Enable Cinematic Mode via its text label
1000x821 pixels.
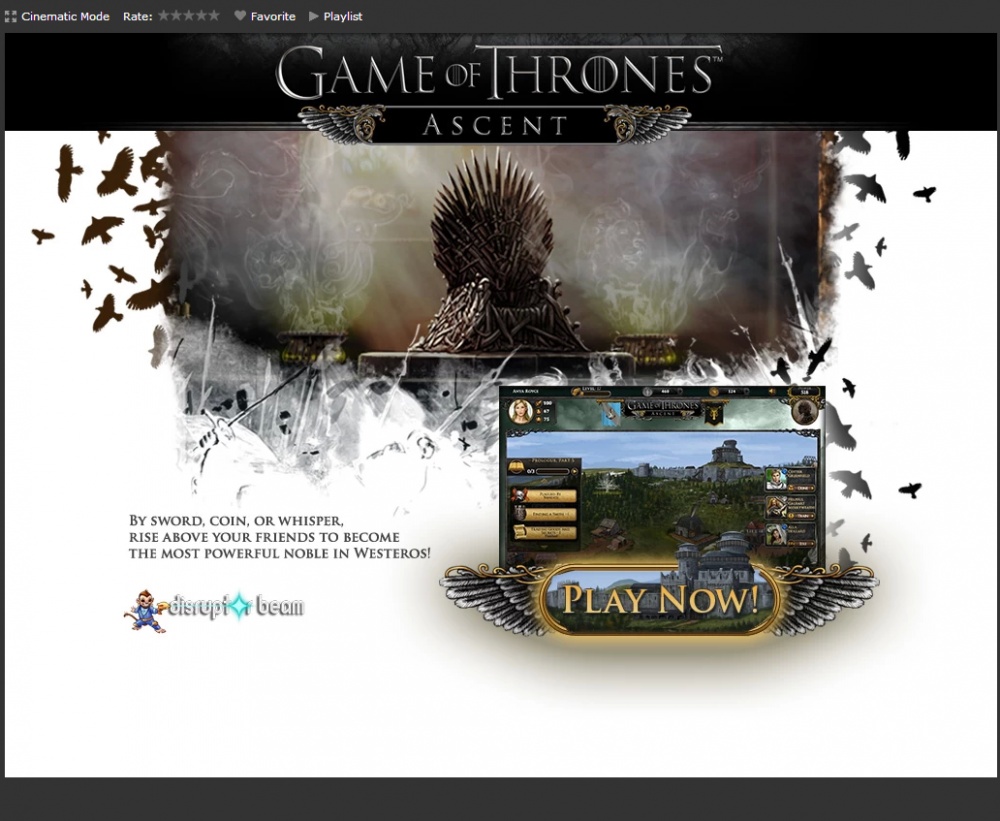tap(65, 17)
